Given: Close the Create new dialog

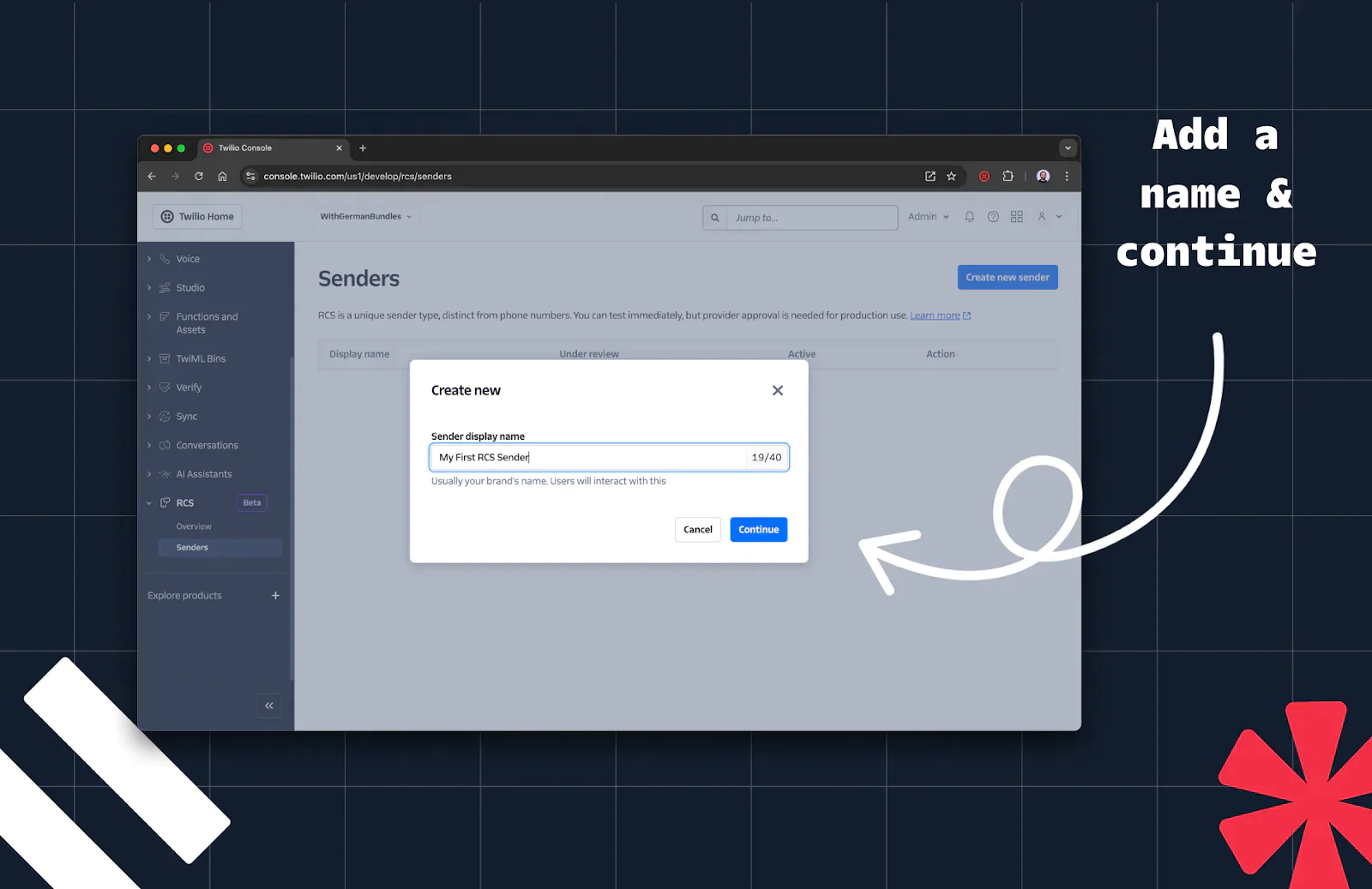Looking at the screenshot, I should click(778, 390).
